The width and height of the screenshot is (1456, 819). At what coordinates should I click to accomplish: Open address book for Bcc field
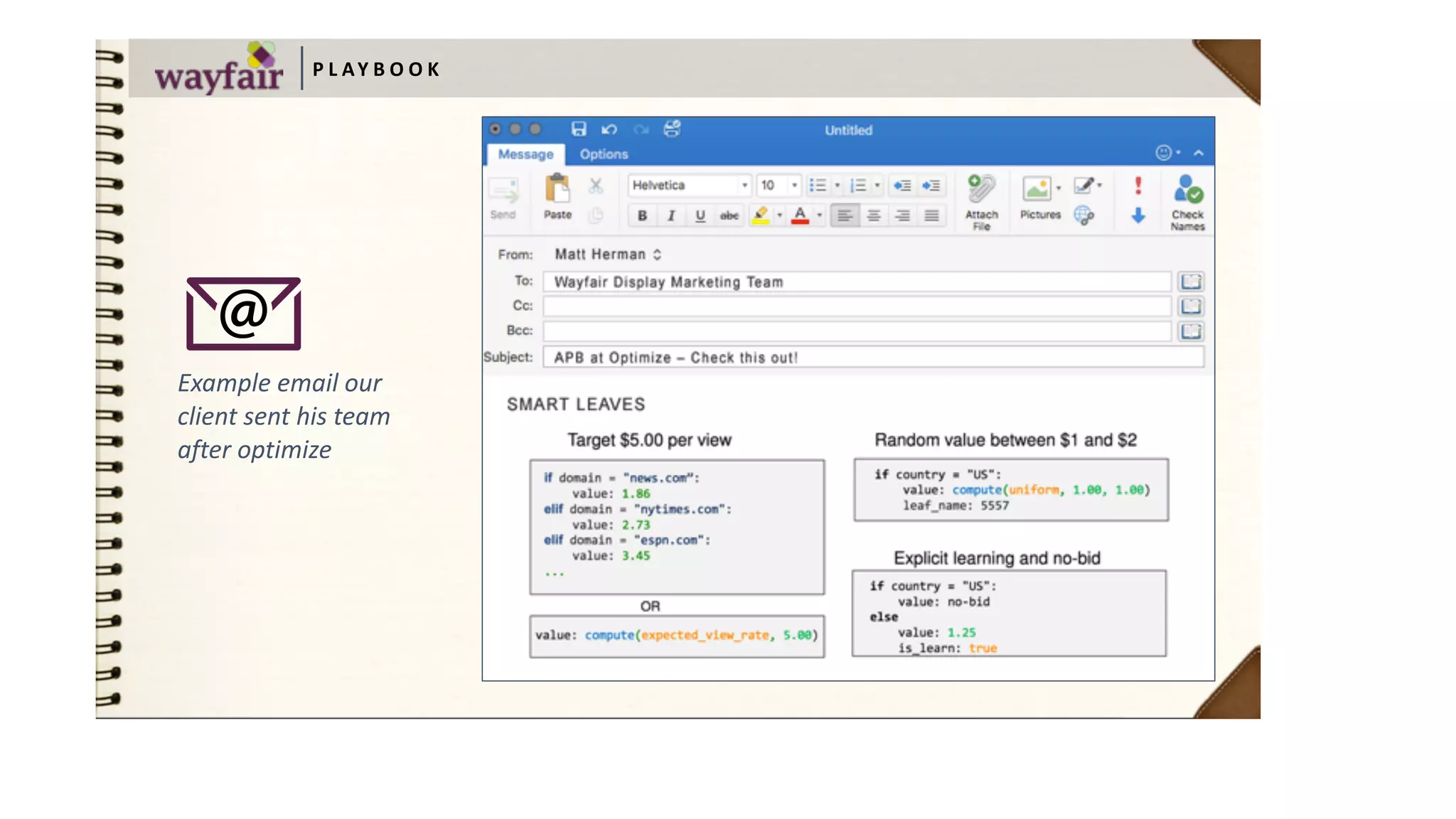pos(1192,331)
